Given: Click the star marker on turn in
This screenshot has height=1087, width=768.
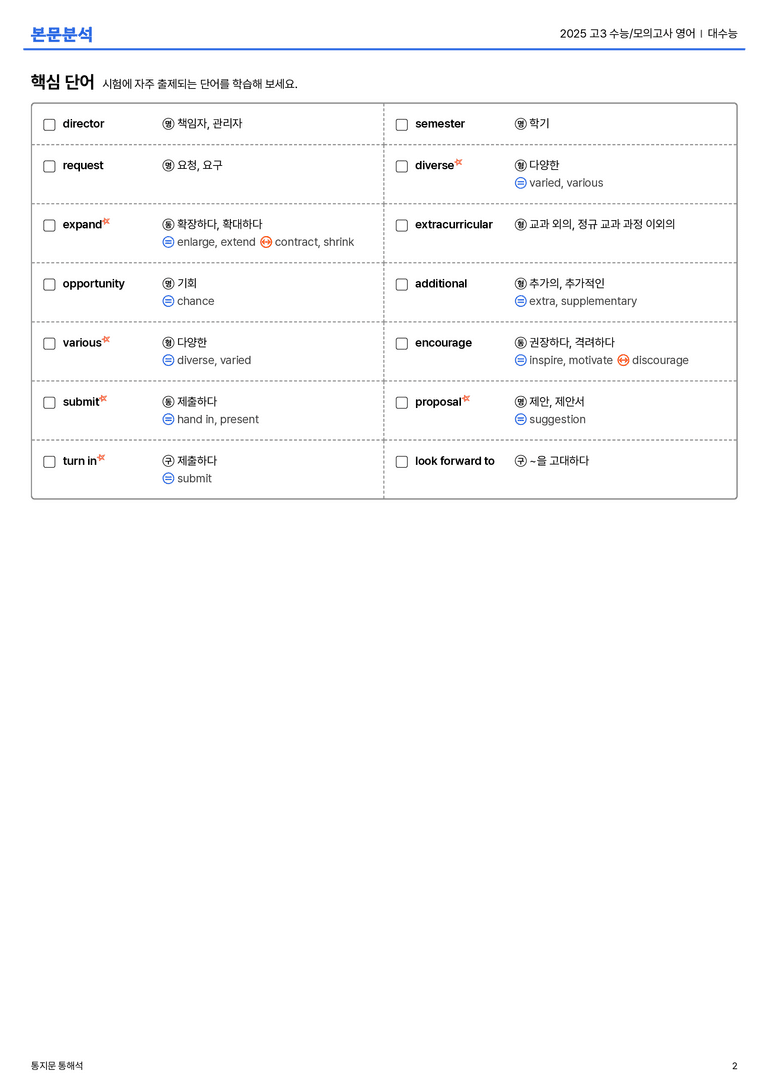Looking at the screenshot, I should click(102, 458).
